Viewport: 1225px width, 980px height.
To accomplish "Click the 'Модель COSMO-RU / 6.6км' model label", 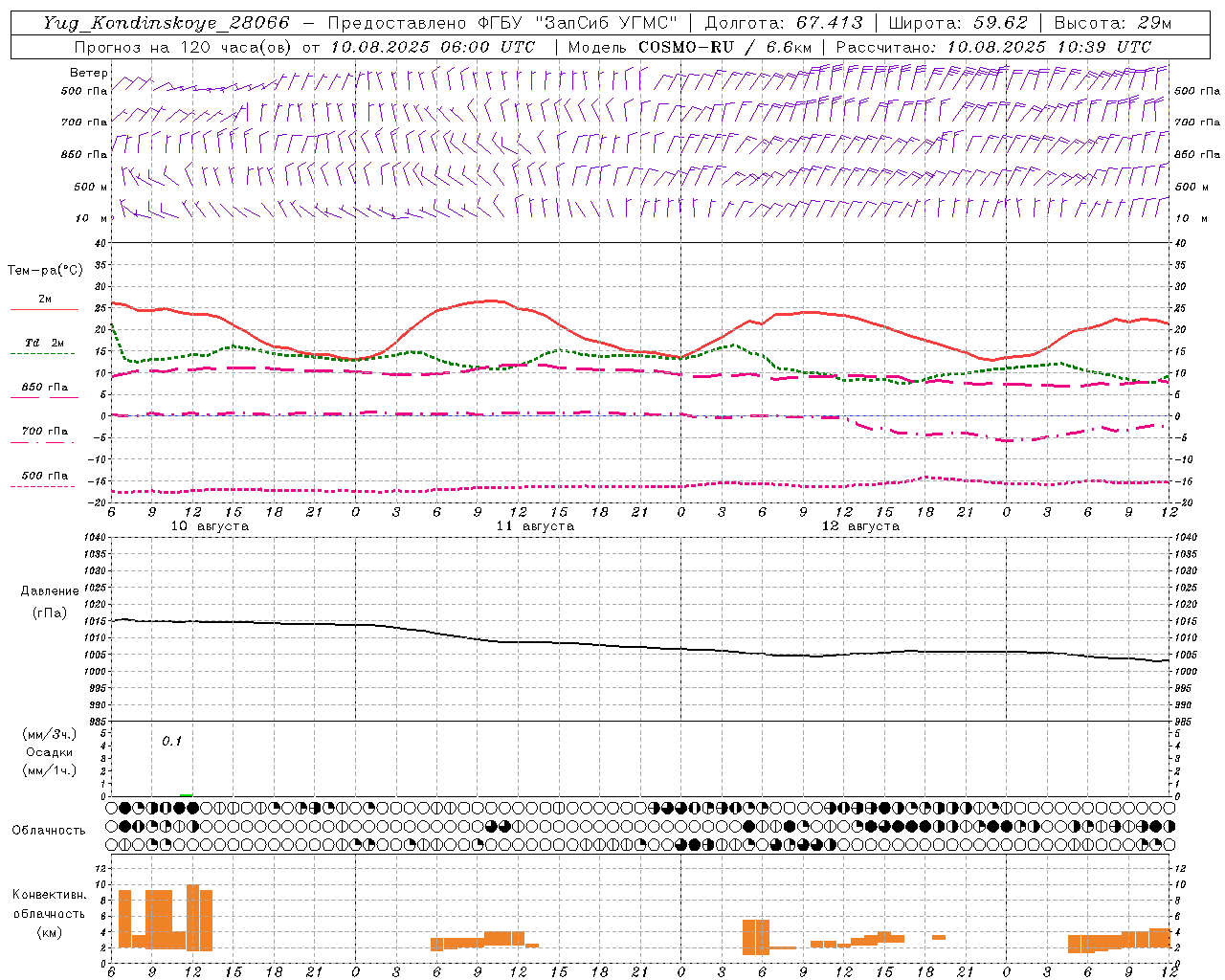I will tap(689, 47).
